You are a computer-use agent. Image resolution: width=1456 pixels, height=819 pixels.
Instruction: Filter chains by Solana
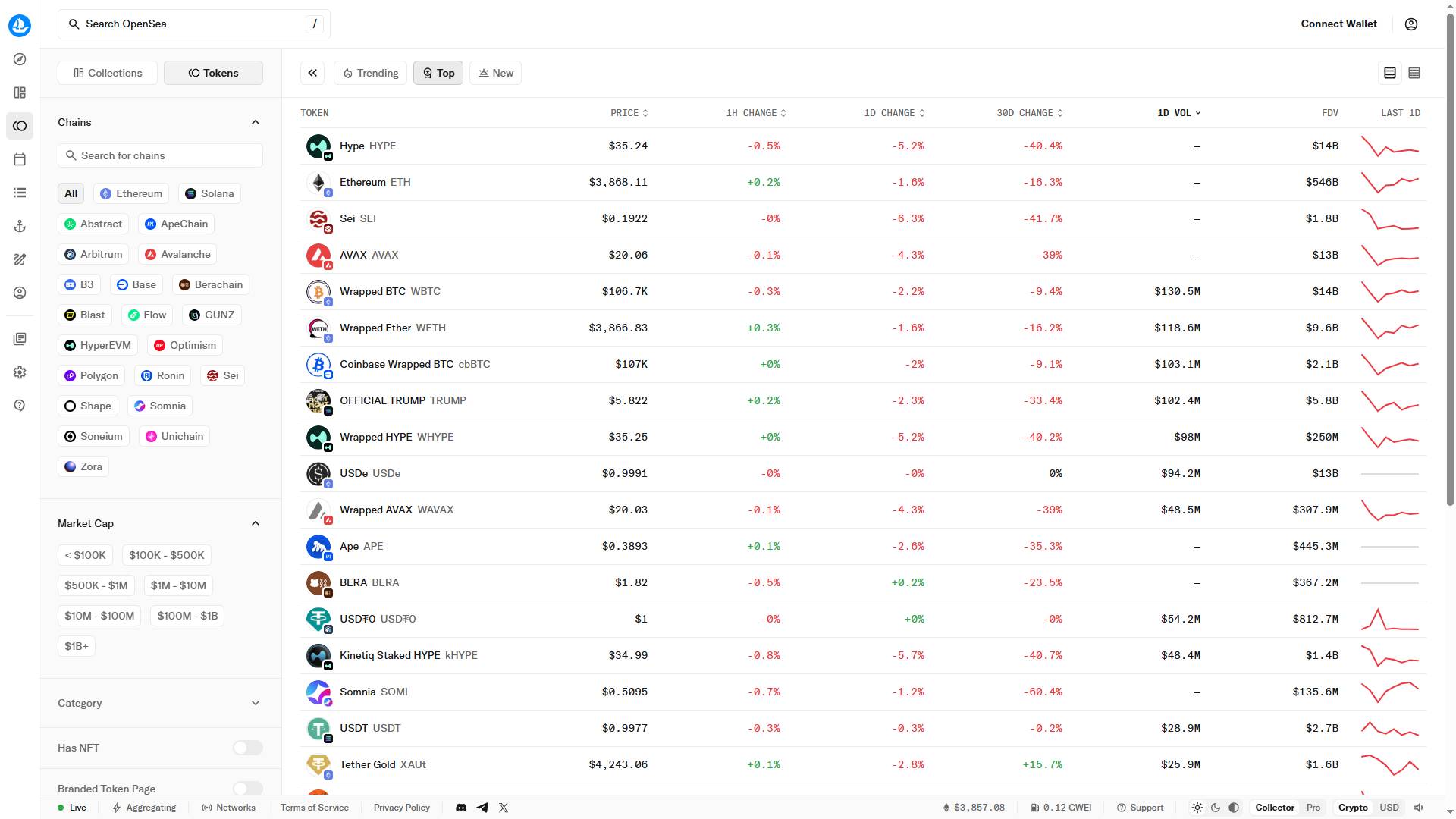[x=210, y=193]
